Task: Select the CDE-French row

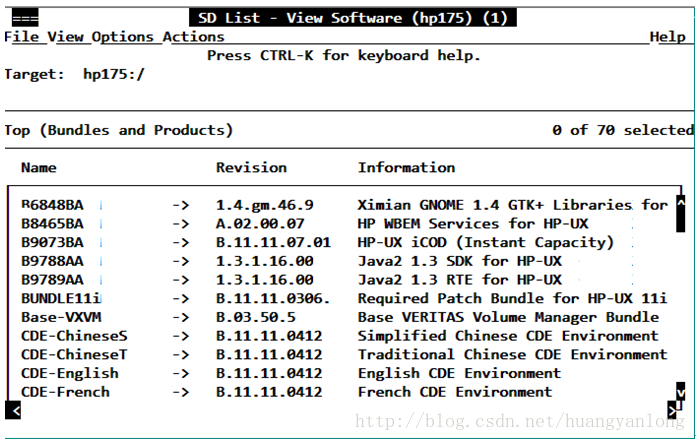Action: 344,392
